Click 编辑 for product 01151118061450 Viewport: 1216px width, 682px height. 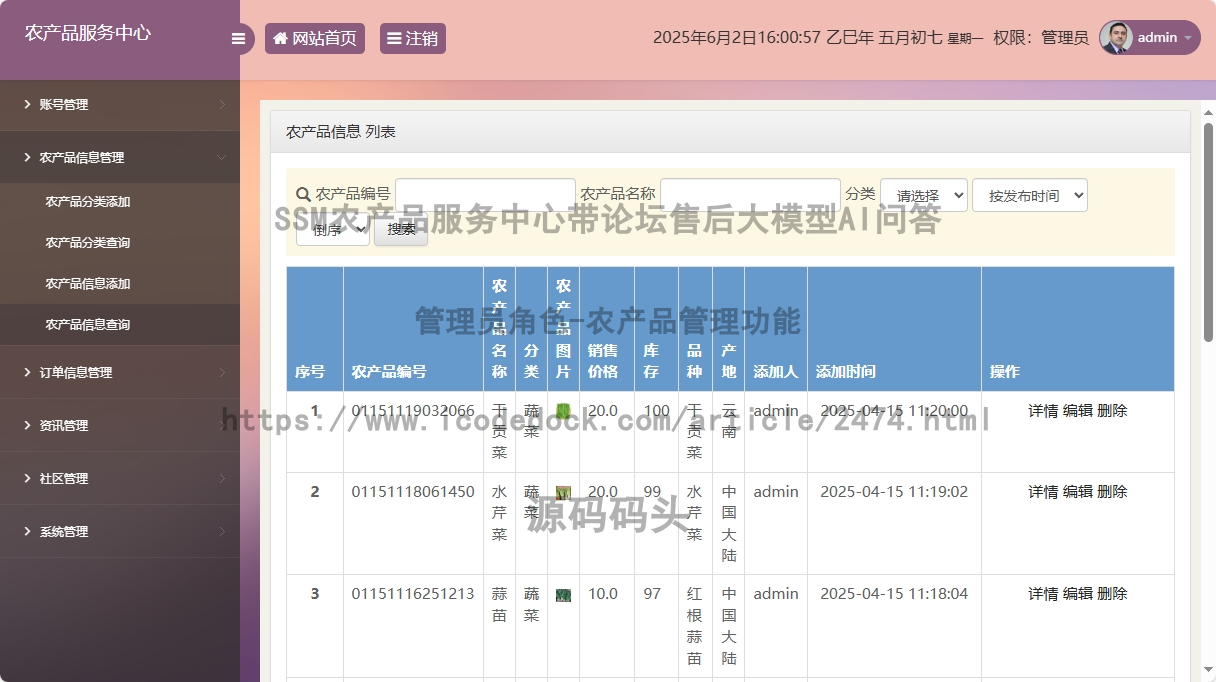(1077, 491)
